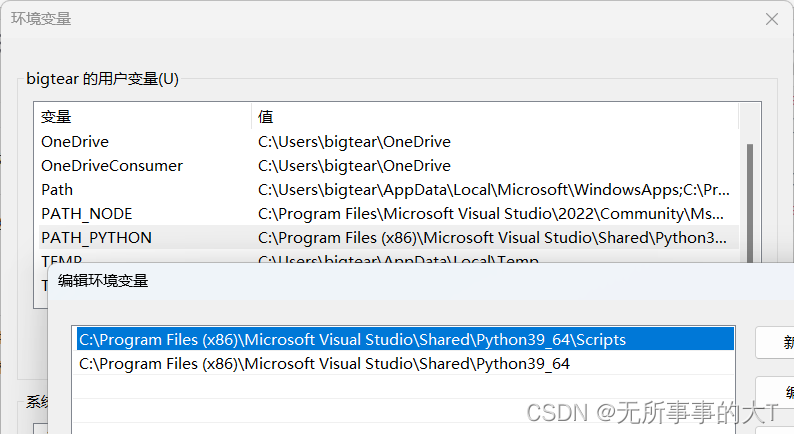Close the 环境变量 dialog window
Image resolution: width=794 pixels, height=434 pixels.
pos(772,19)
